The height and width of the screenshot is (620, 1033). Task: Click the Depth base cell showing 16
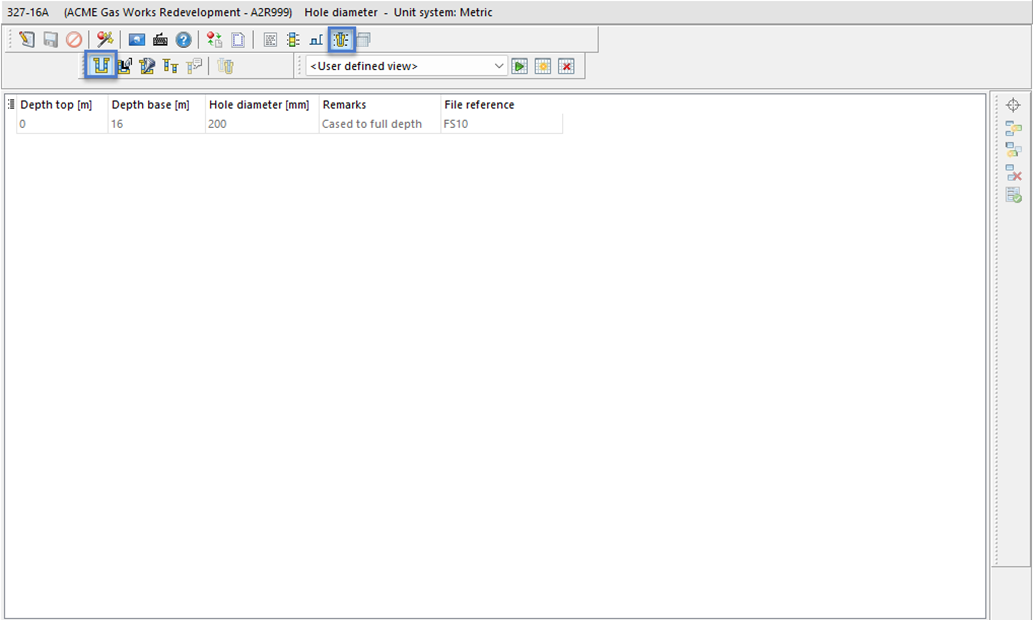(118, 125)
